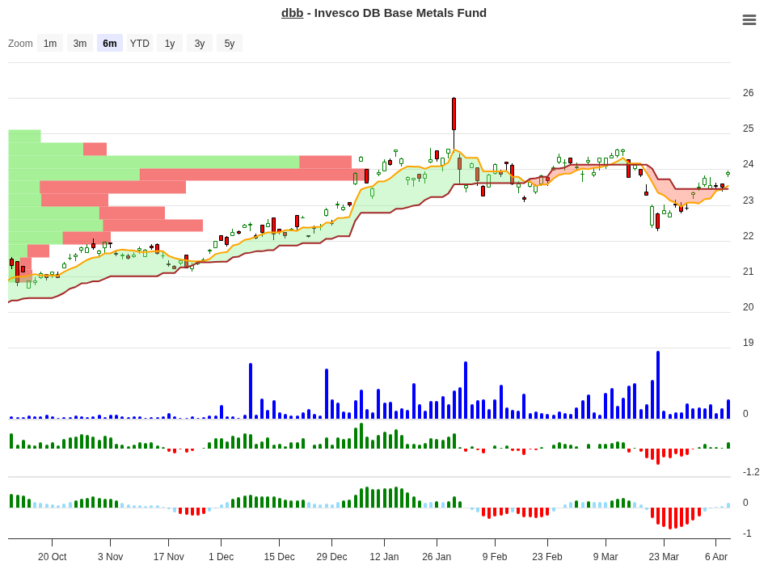Click the 19 price axis label
Screen dimensions: 768x582
(x=748, y=342)
